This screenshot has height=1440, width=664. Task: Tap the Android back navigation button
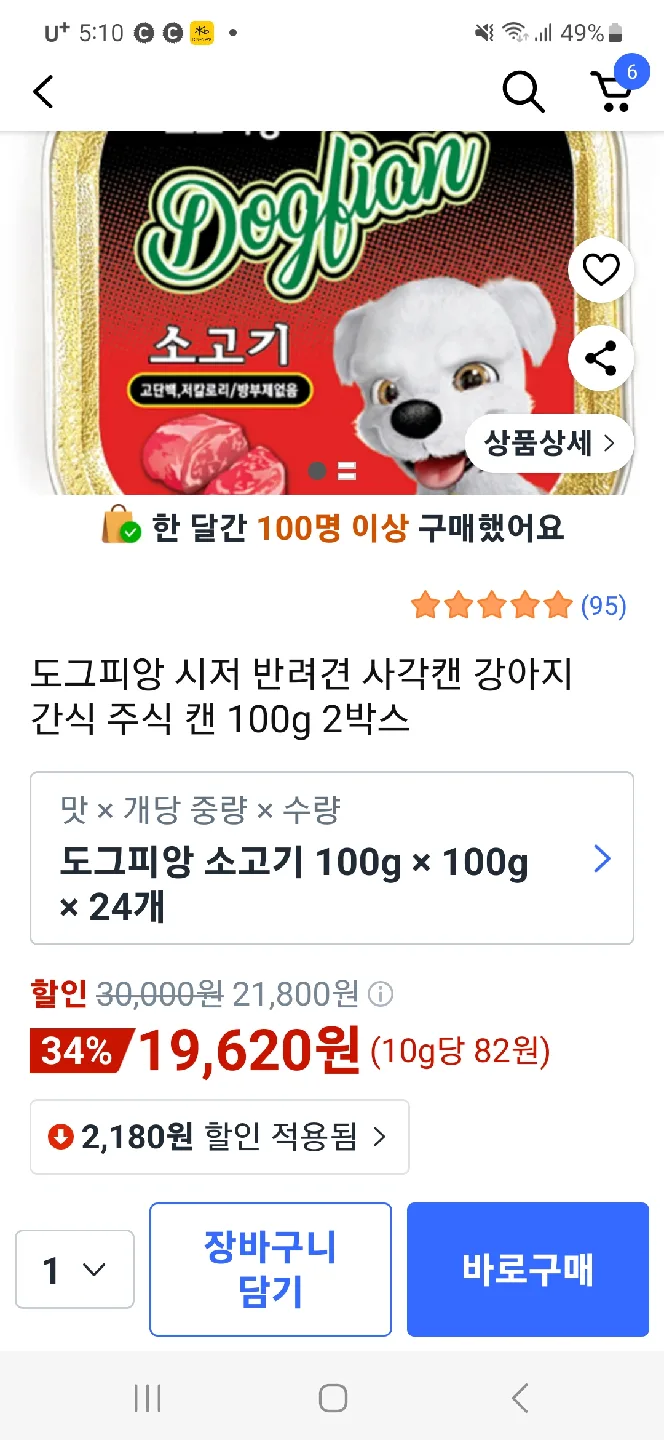pos(519,1398)
